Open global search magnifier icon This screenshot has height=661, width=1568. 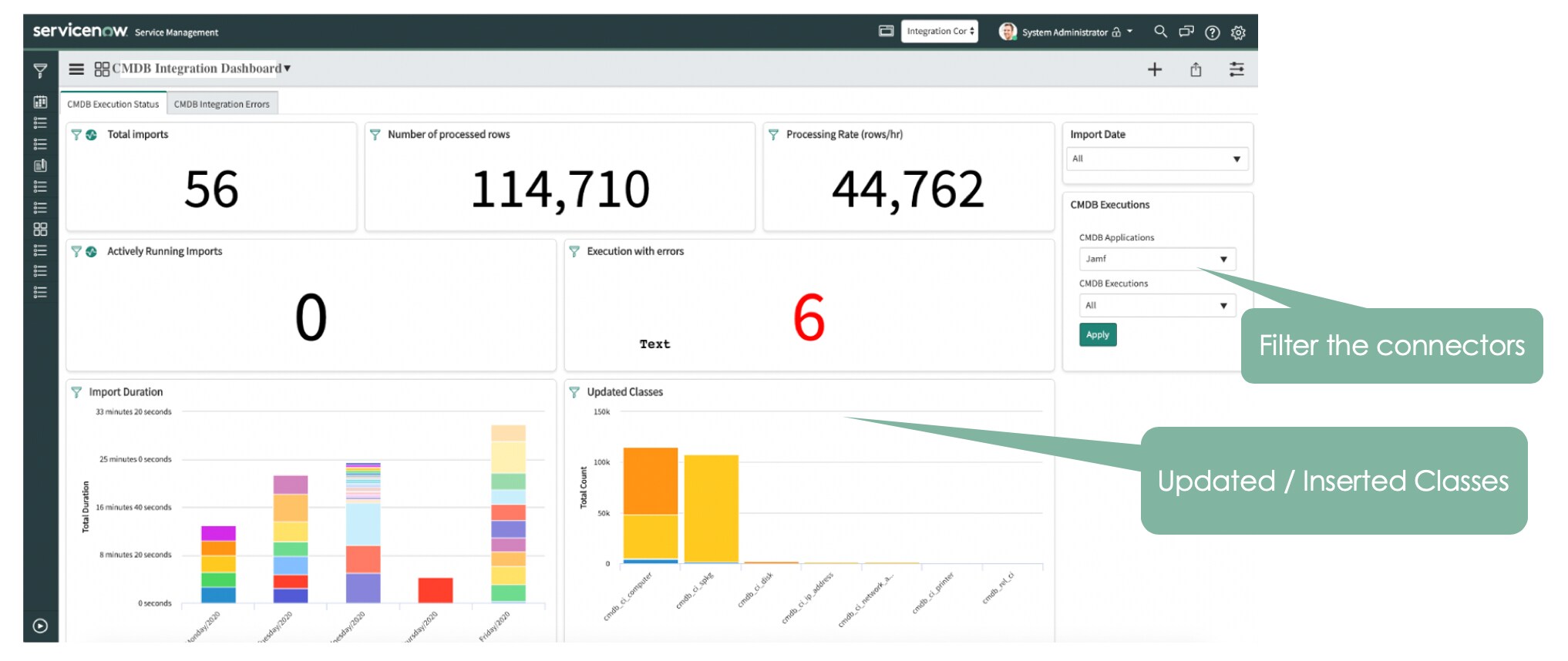point(1160,32)
